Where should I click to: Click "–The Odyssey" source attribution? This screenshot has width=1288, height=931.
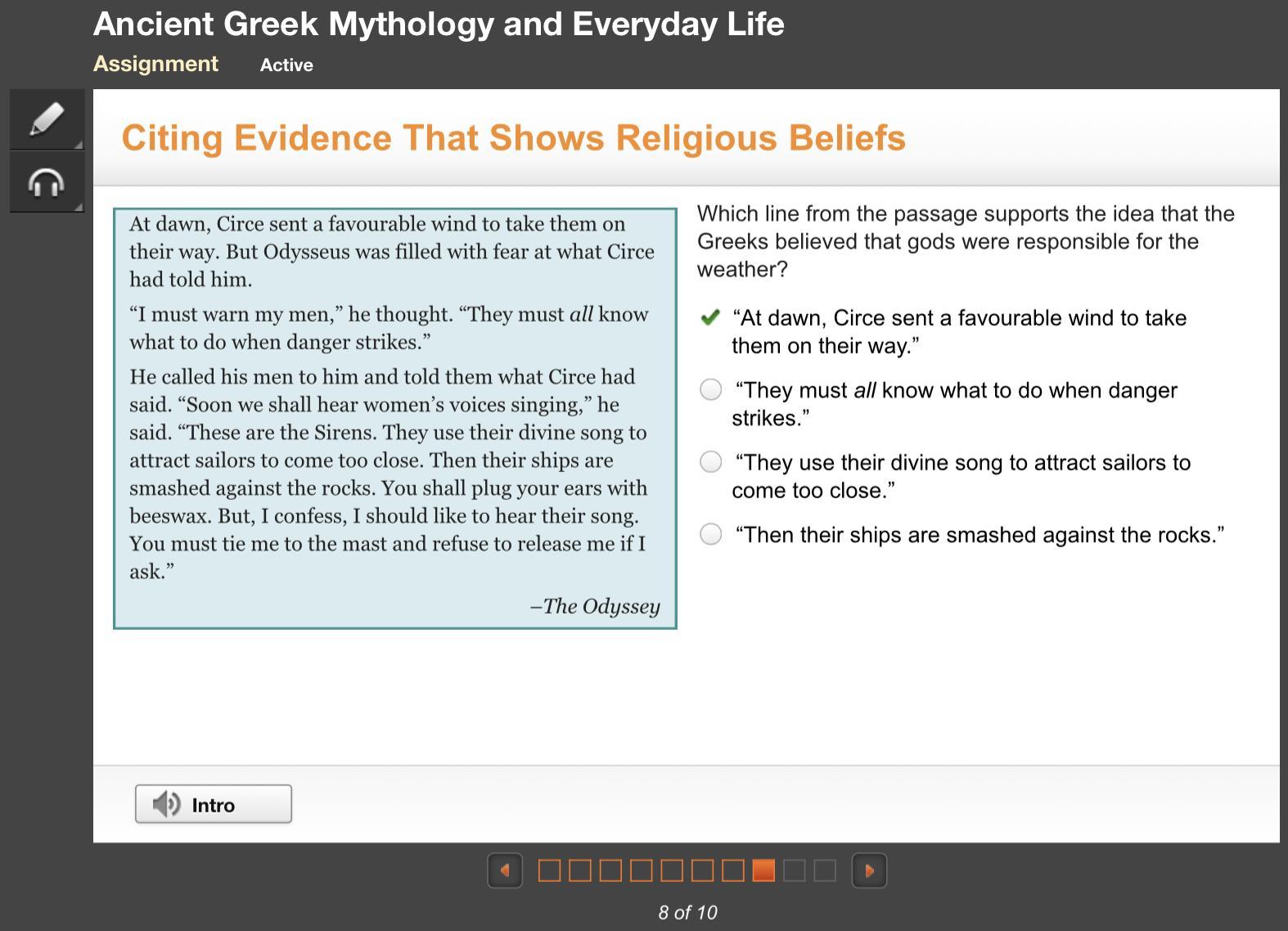pyautogui.click(x=595, y=606)
